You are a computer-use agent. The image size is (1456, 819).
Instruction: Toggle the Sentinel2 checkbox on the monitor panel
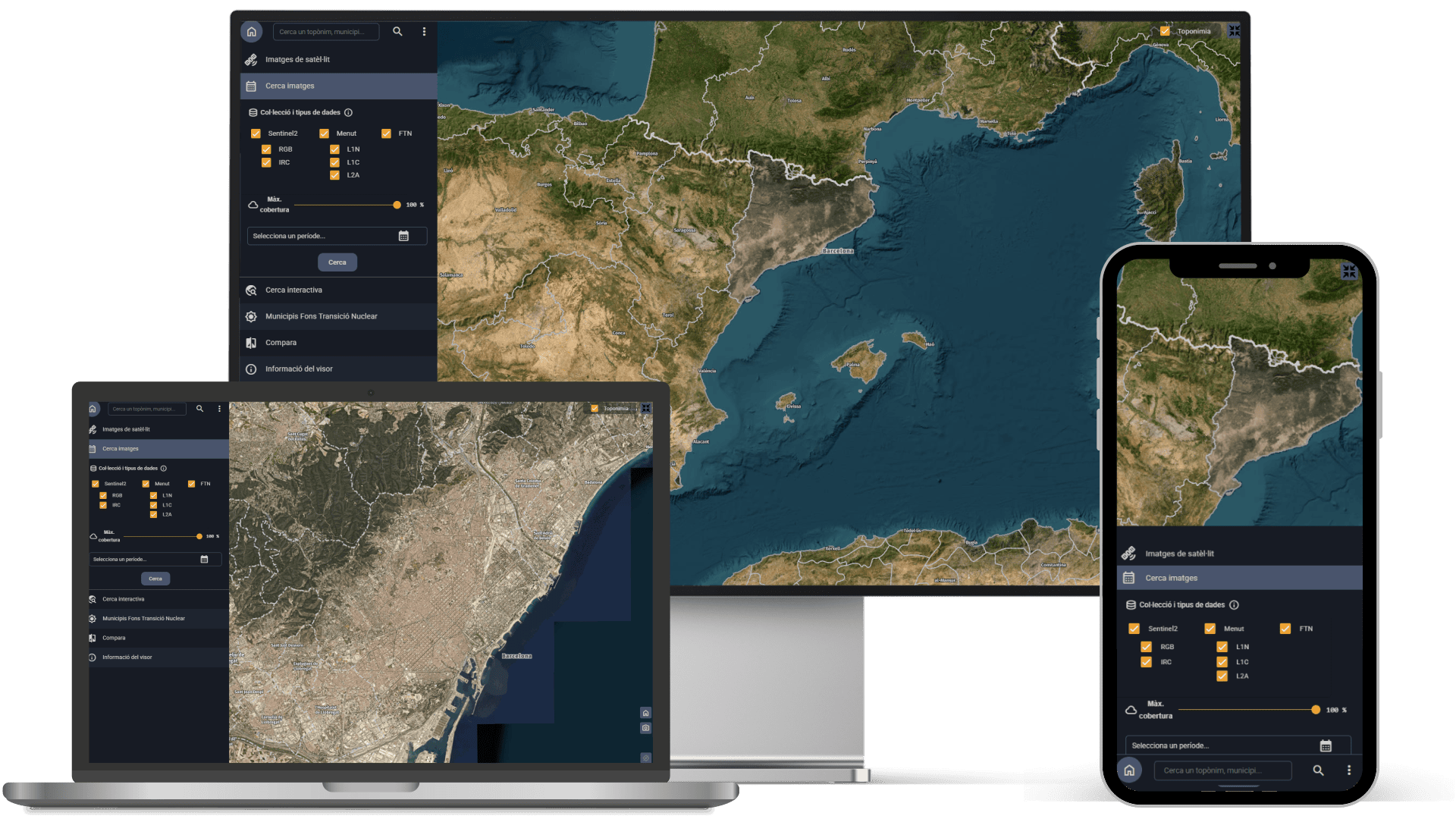(x=256, y=133)
